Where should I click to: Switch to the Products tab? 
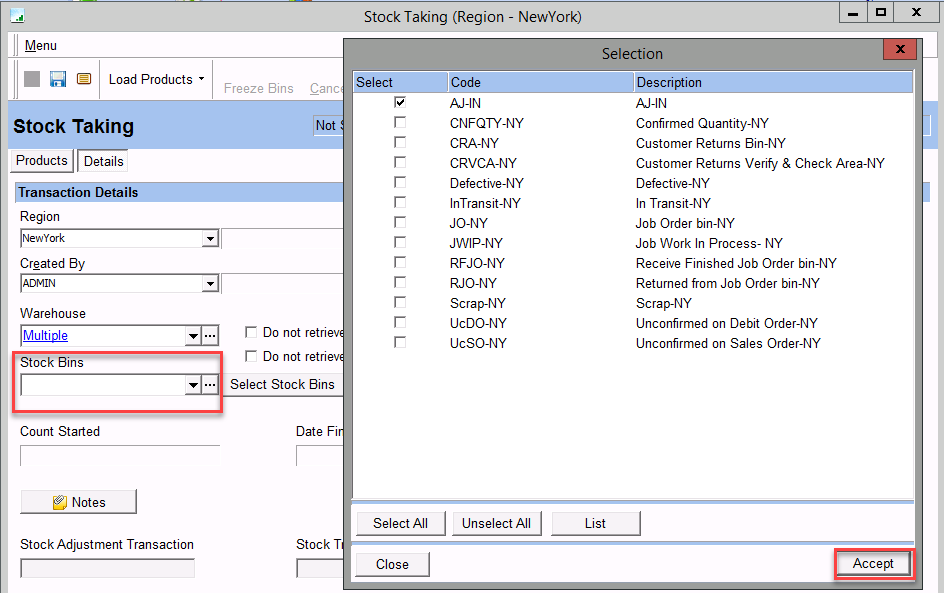click(42, 161)
